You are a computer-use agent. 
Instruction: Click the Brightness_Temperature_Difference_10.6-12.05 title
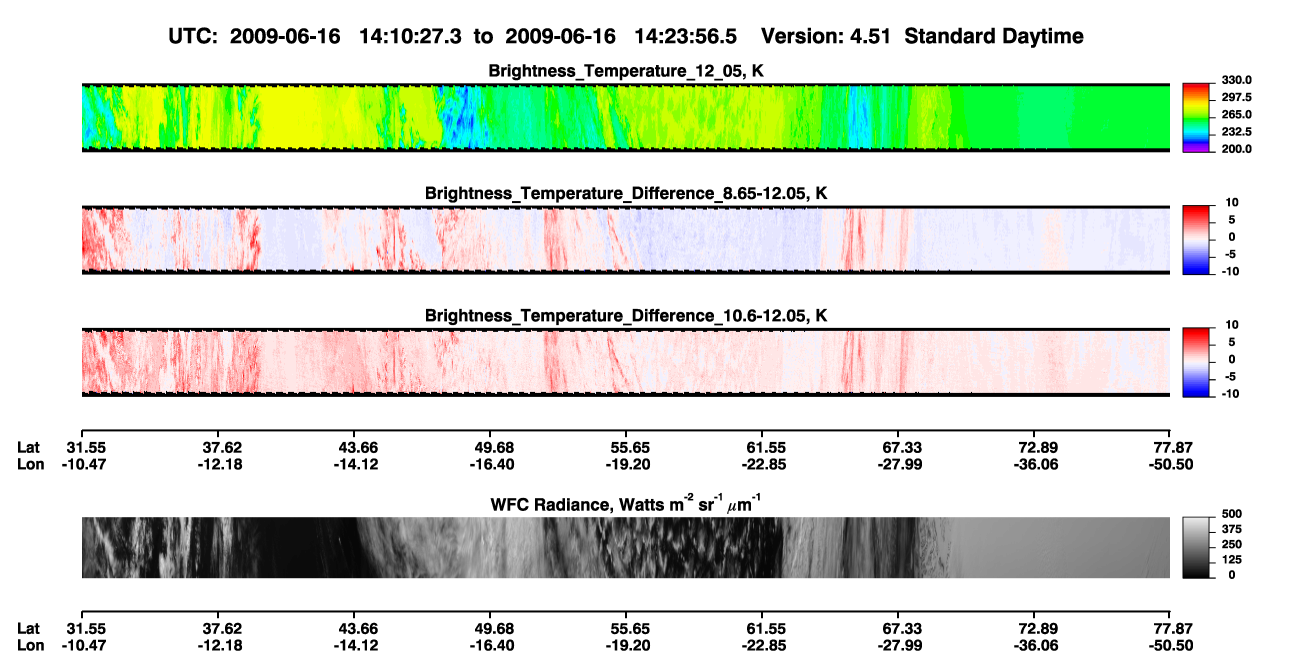(626, 316)
